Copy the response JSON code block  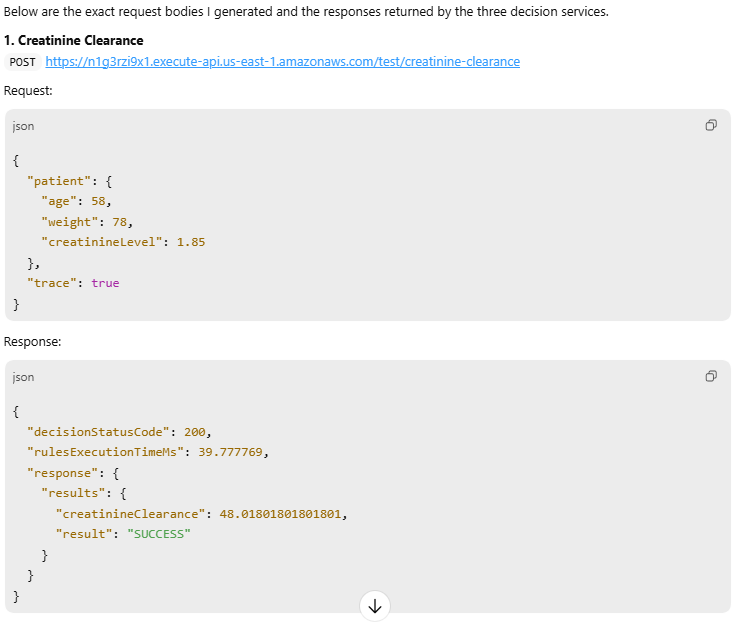pyautogui.click(x=711, y=376)
